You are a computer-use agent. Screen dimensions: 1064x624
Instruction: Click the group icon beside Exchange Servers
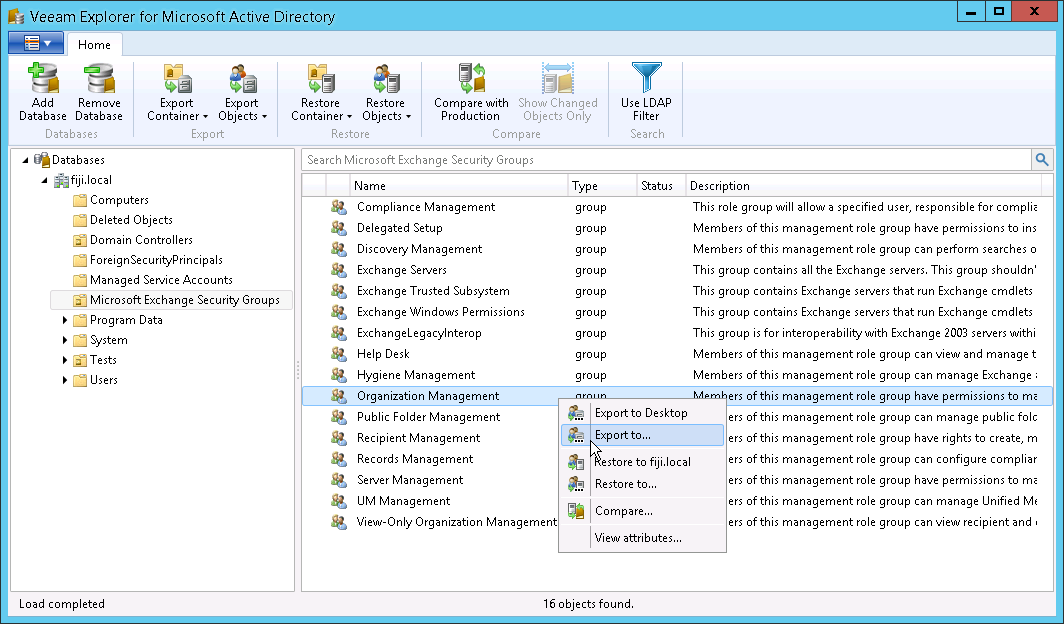[339, 270]
